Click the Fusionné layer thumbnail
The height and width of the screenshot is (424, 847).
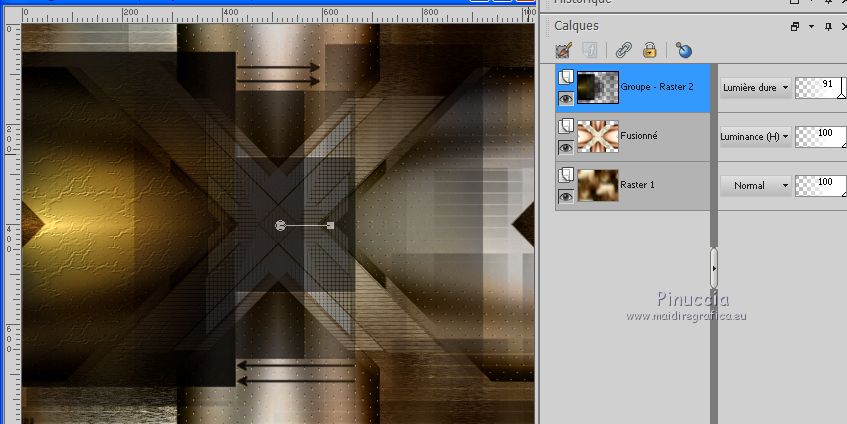598,137
